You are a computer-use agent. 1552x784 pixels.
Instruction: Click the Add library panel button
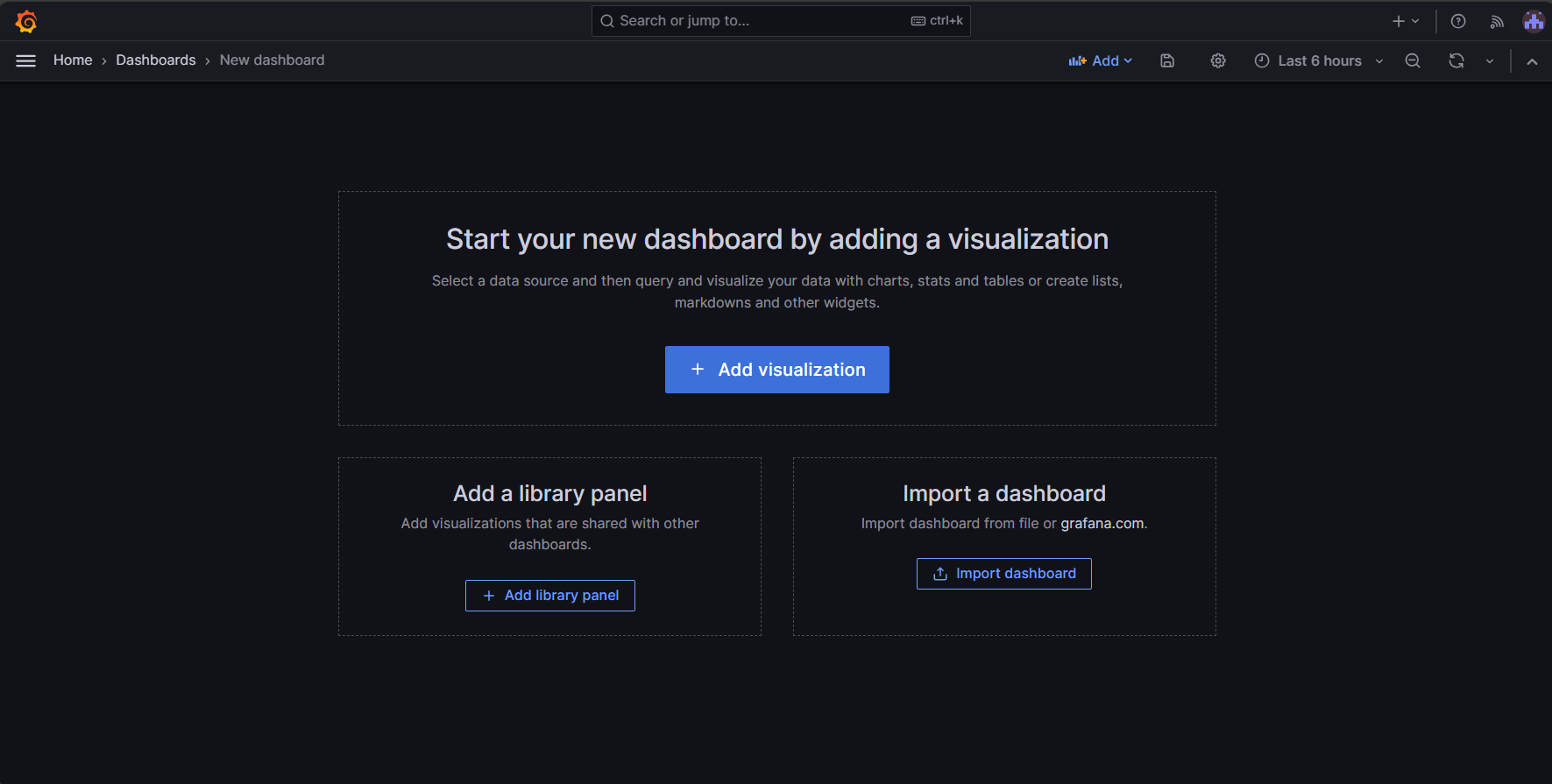[x=550, y=596]
